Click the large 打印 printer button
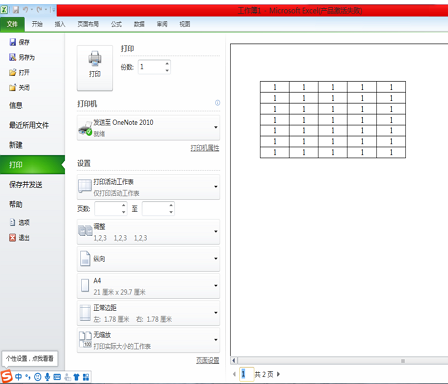 point(95,68)
